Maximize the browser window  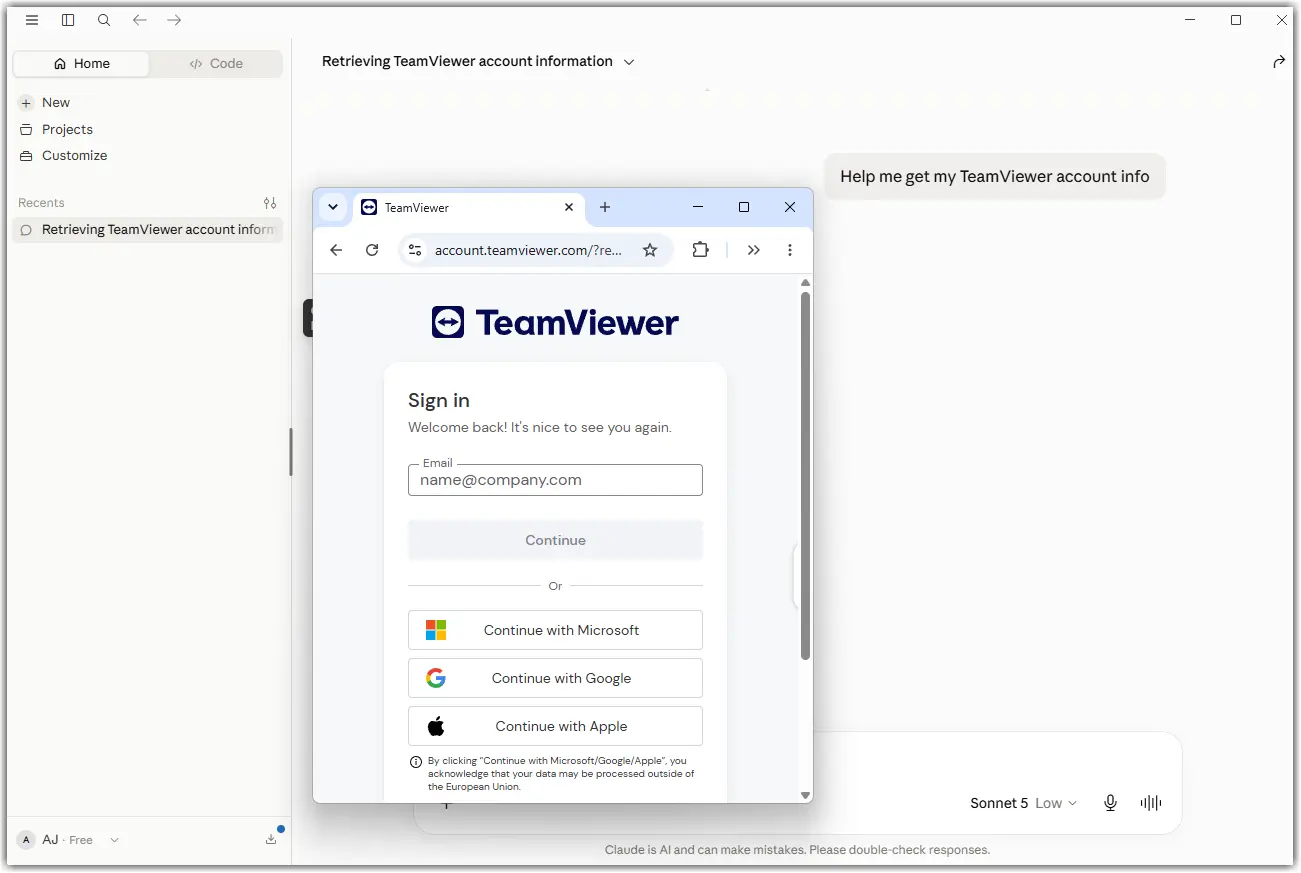pos(744,207)
